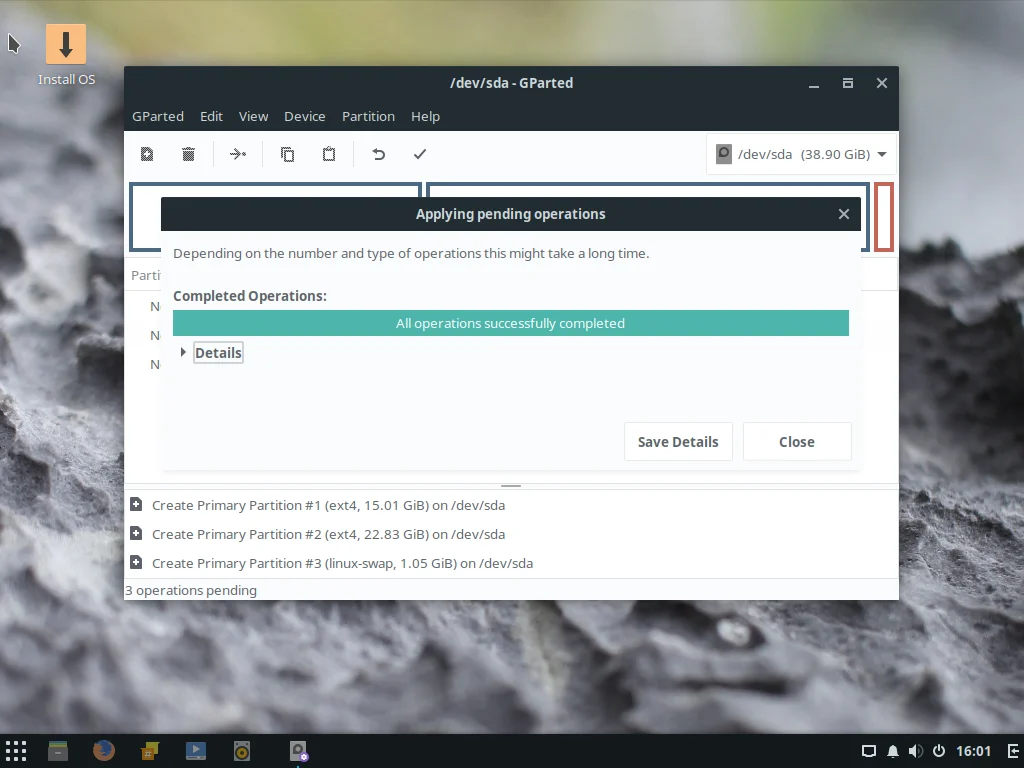Click the display tray icon
Viewport: 1024px width, 768px height.
tap(869, 751)
